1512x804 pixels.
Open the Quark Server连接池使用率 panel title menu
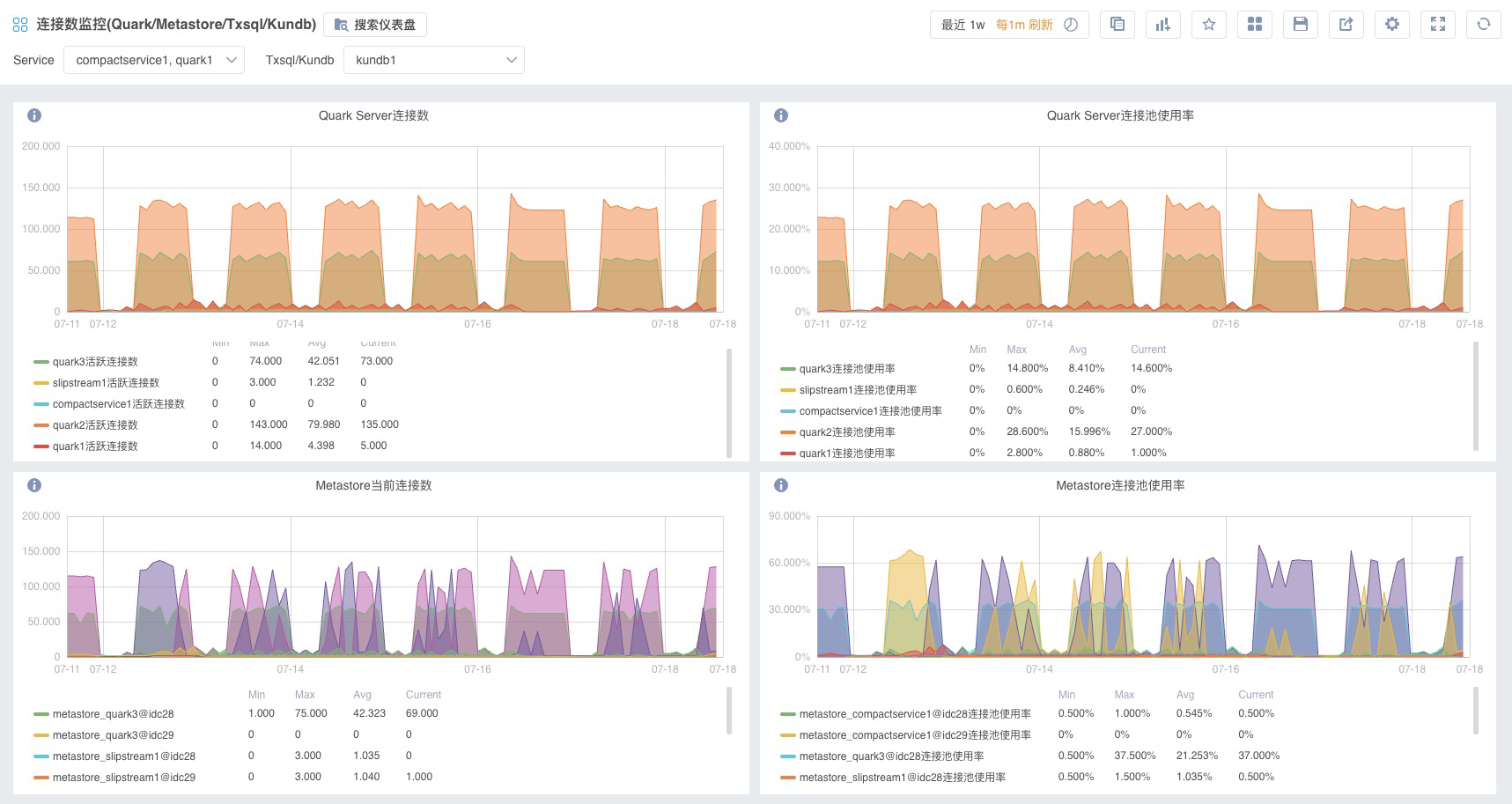pos(1120,115)
